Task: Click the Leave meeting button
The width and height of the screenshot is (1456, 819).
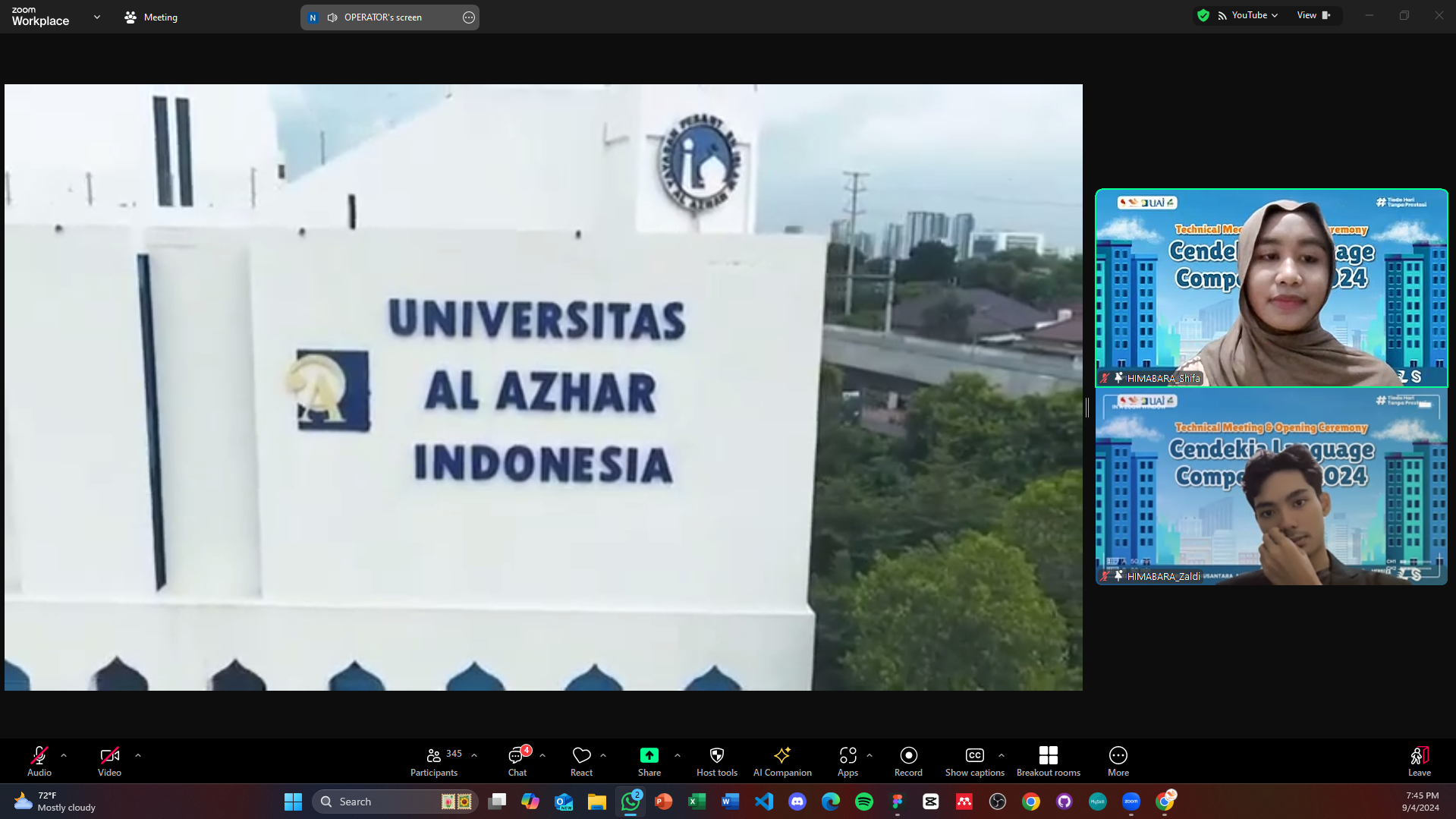Action: [x=1419, y=761]
